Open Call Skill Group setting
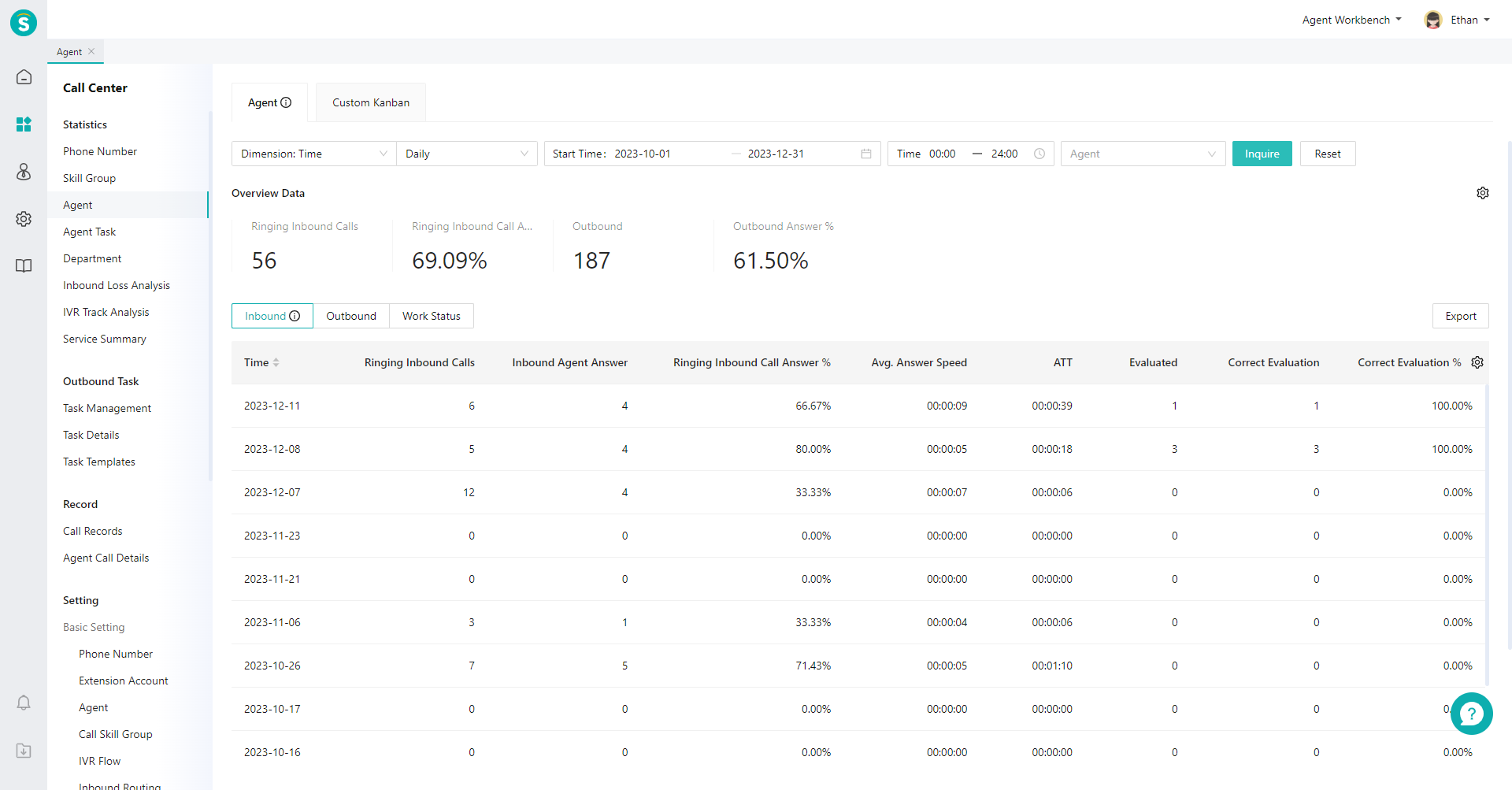This screenshot has height=790, width=1512. [x=116, y=734]
